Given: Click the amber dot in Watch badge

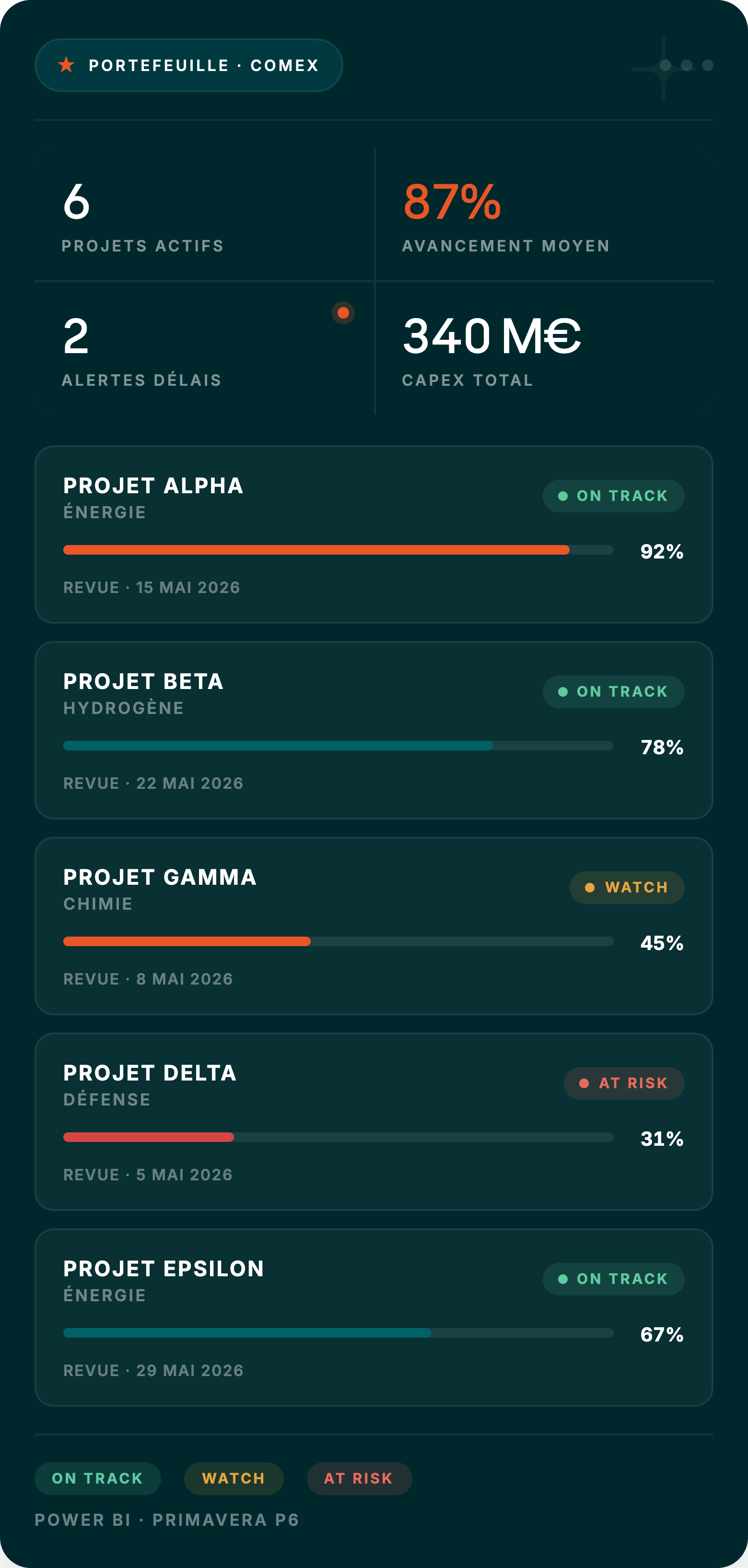Looking at the screenshot, I should point(590,888).
